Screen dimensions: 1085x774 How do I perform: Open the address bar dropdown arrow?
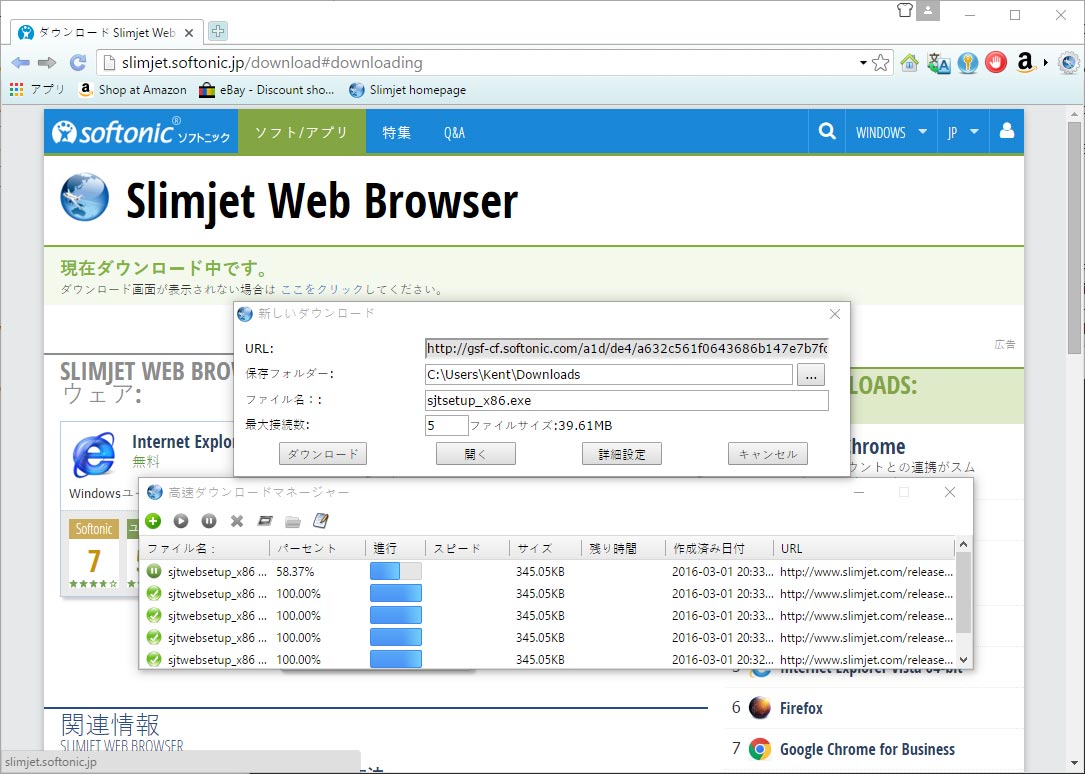pos(863,63)
